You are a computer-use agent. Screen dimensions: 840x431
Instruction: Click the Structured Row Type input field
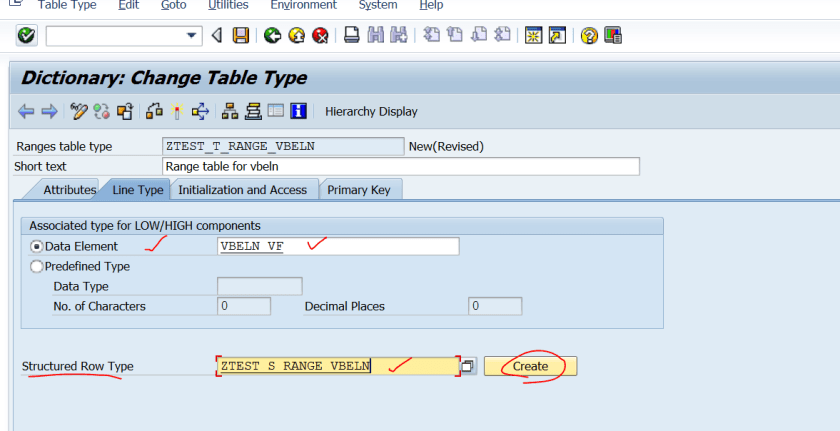(x=338, y=366)
